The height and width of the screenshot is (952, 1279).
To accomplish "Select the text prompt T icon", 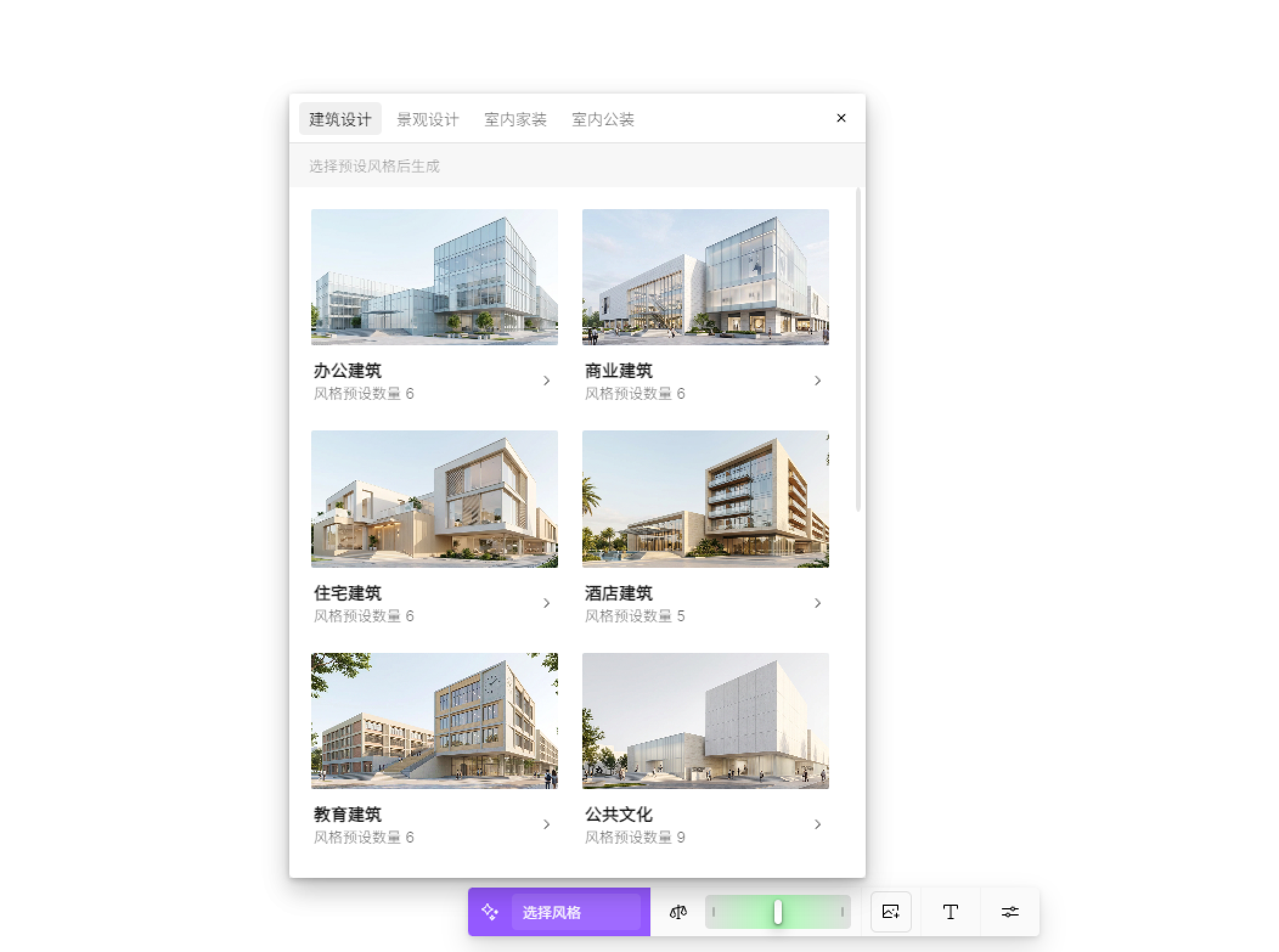I will click(x=950, y=912).
